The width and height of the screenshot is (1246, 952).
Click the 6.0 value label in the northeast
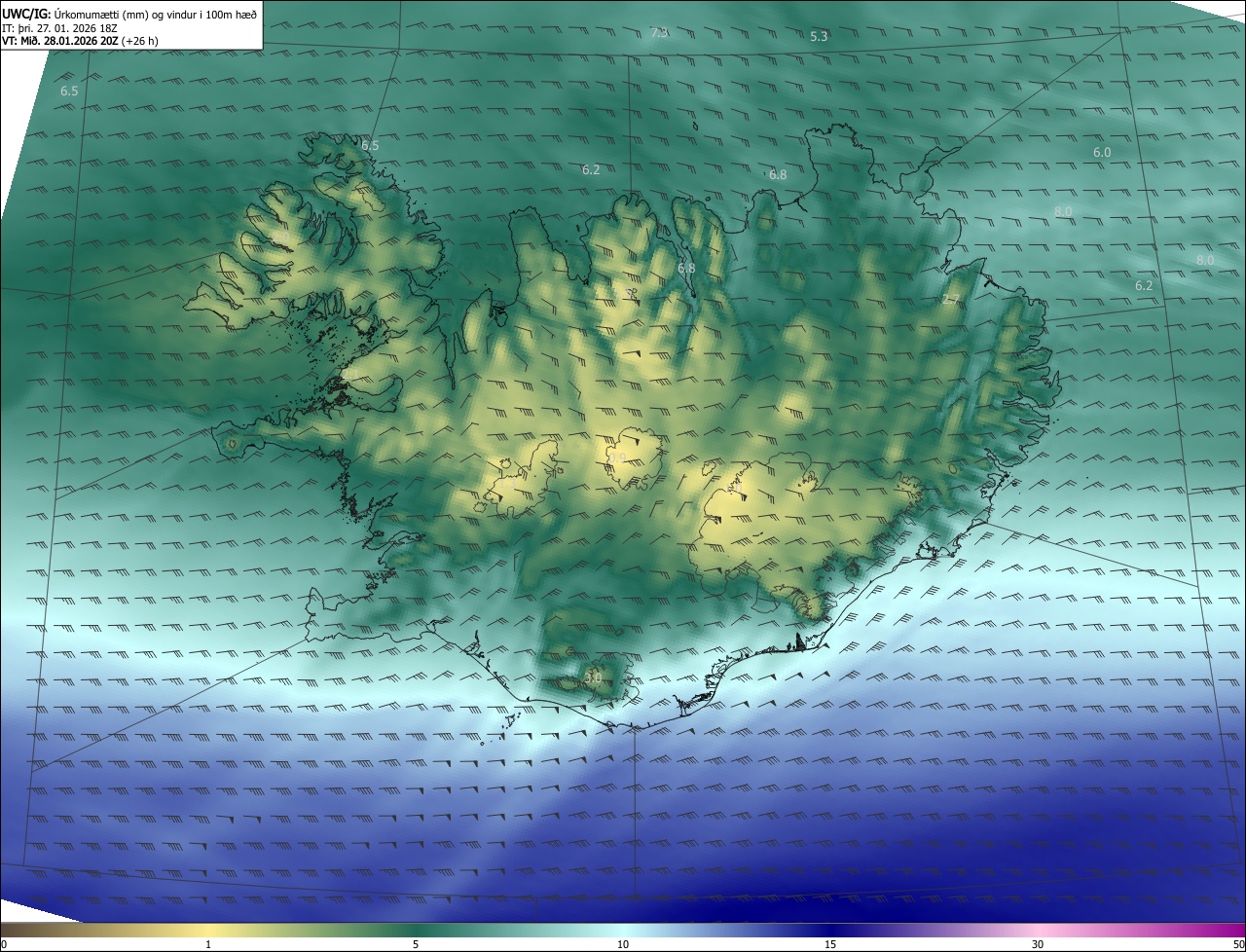(1102, 153)
